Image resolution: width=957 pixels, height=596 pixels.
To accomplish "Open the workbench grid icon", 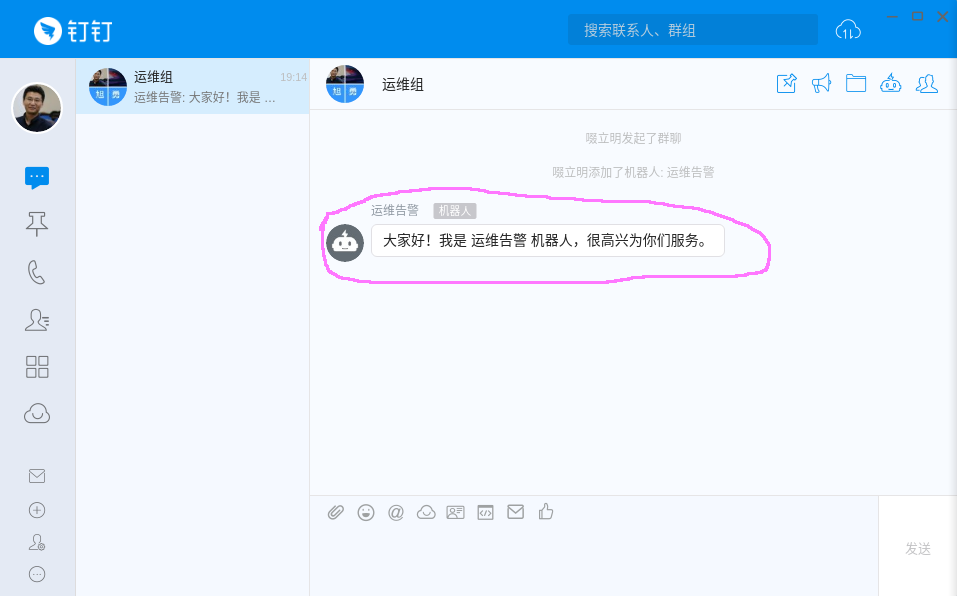I will (37, 367).
